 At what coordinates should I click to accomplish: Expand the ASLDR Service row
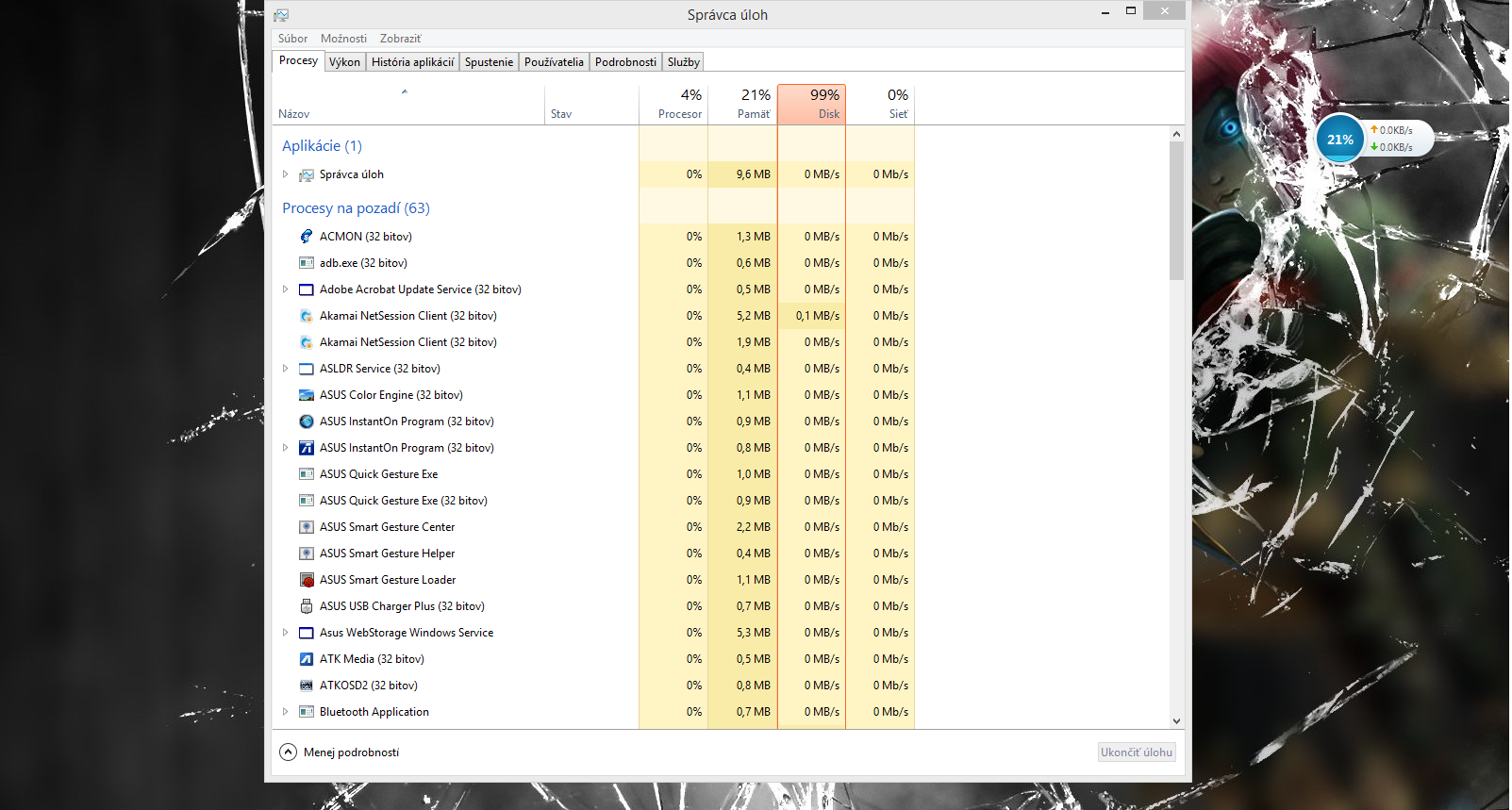tap(286, 369)
